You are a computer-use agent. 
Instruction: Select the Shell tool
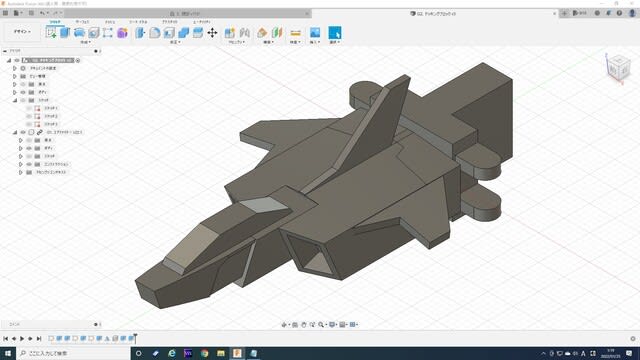tap(169, 33)
